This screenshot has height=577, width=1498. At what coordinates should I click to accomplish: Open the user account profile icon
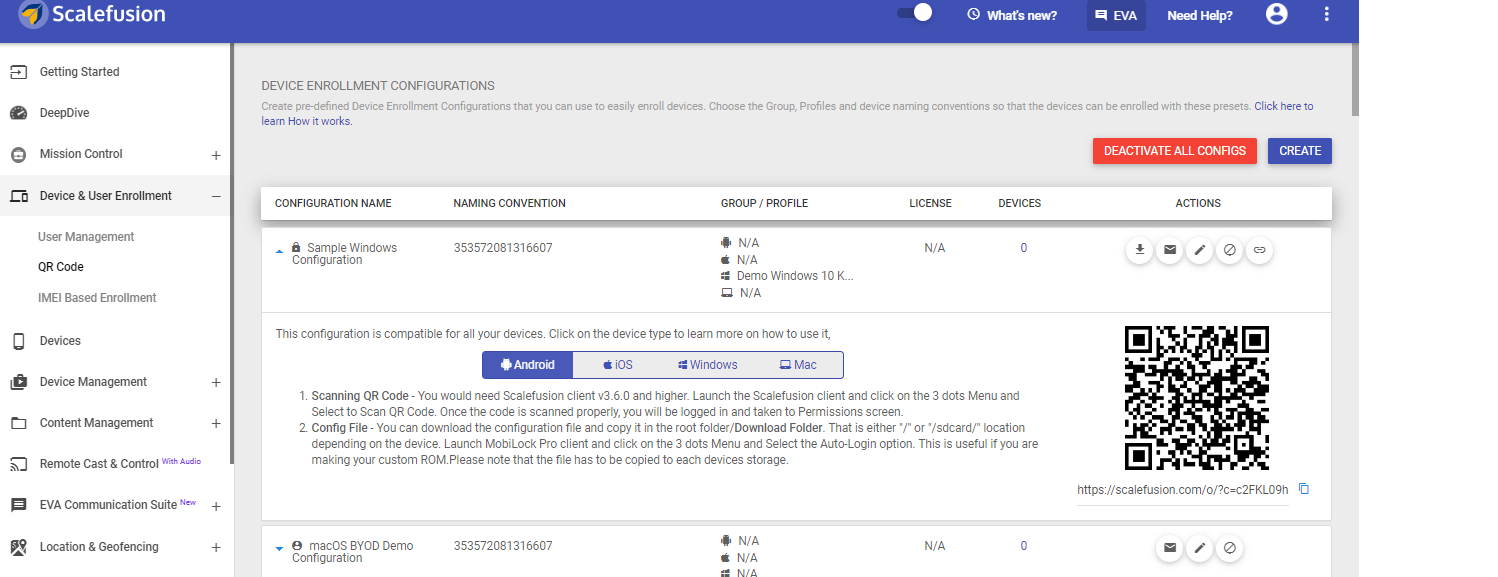(x=1276, y=14)
